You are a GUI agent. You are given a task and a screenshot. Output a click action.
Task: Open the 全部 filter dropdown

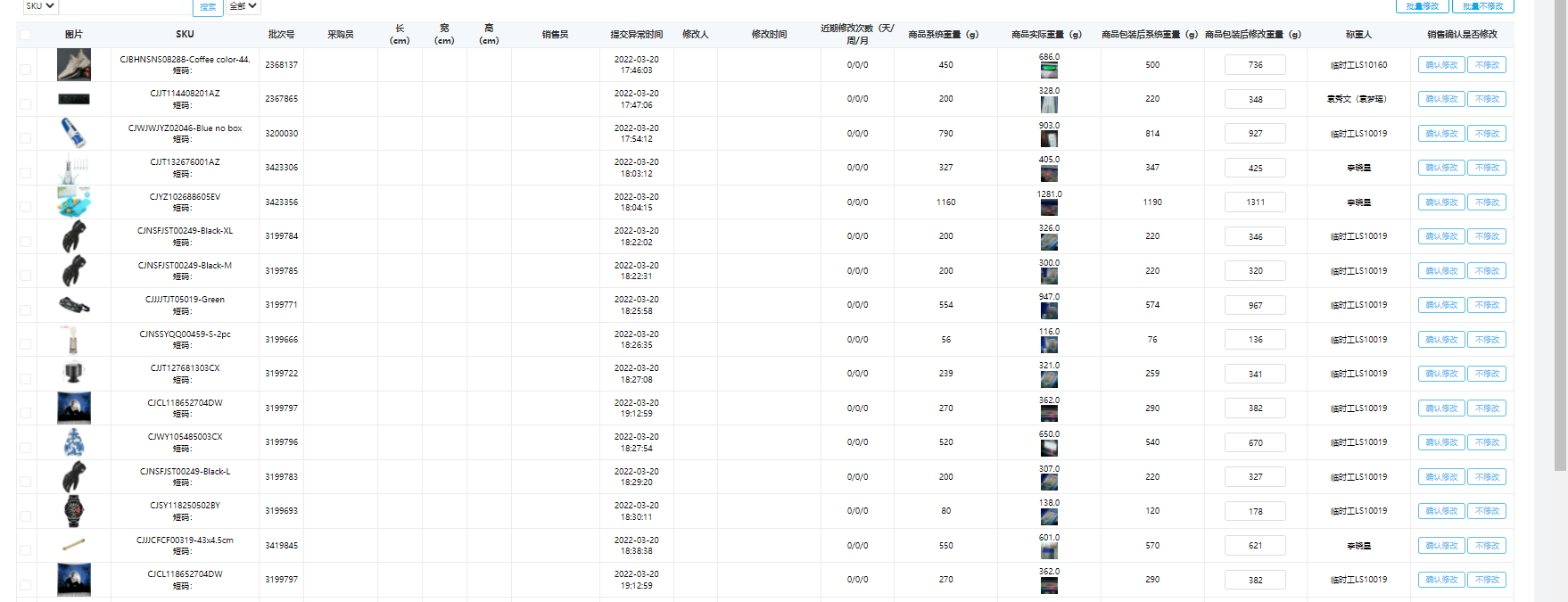[x=243, y=6]
